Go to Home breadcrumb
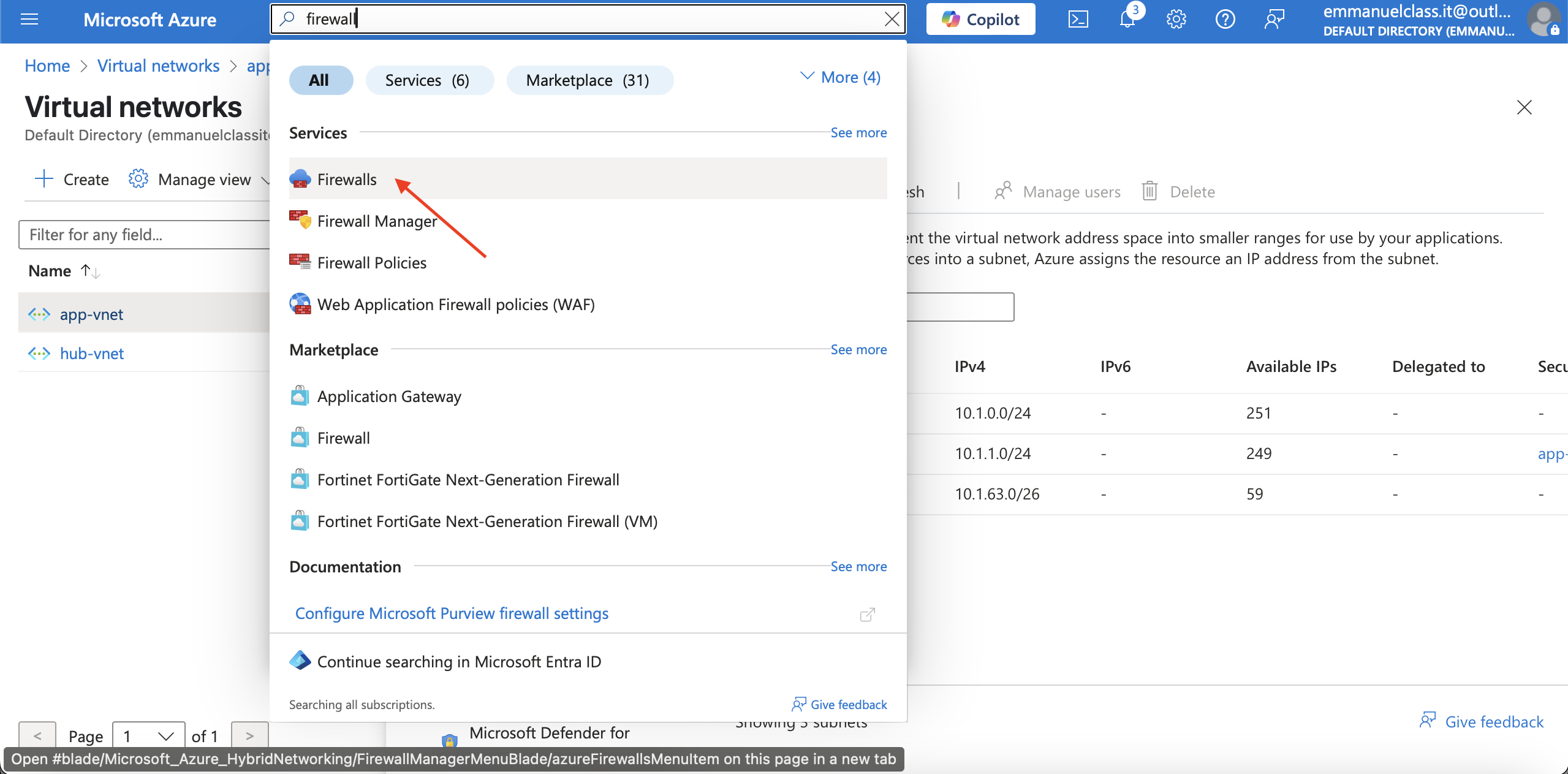The height and width of the screenshot is (774, 1568). point(47,66)
